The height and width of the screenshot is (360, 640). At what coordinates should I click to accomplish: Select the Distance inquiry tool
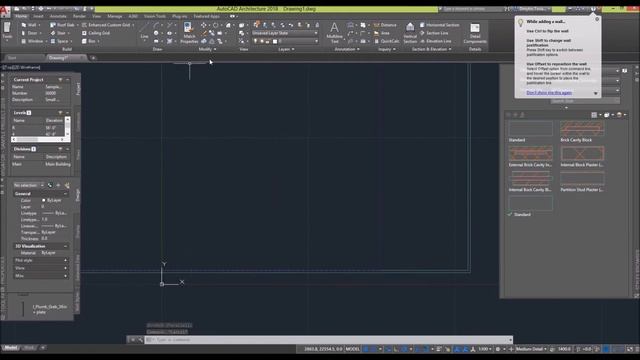(x=385, y=25)
